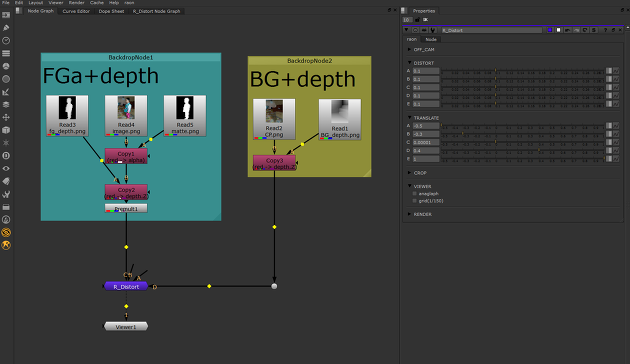Image resolution: width=630 pixels, height=364 pixels.
Task: Open the orange R raon plugin icon
Action: tap(6, 245)
